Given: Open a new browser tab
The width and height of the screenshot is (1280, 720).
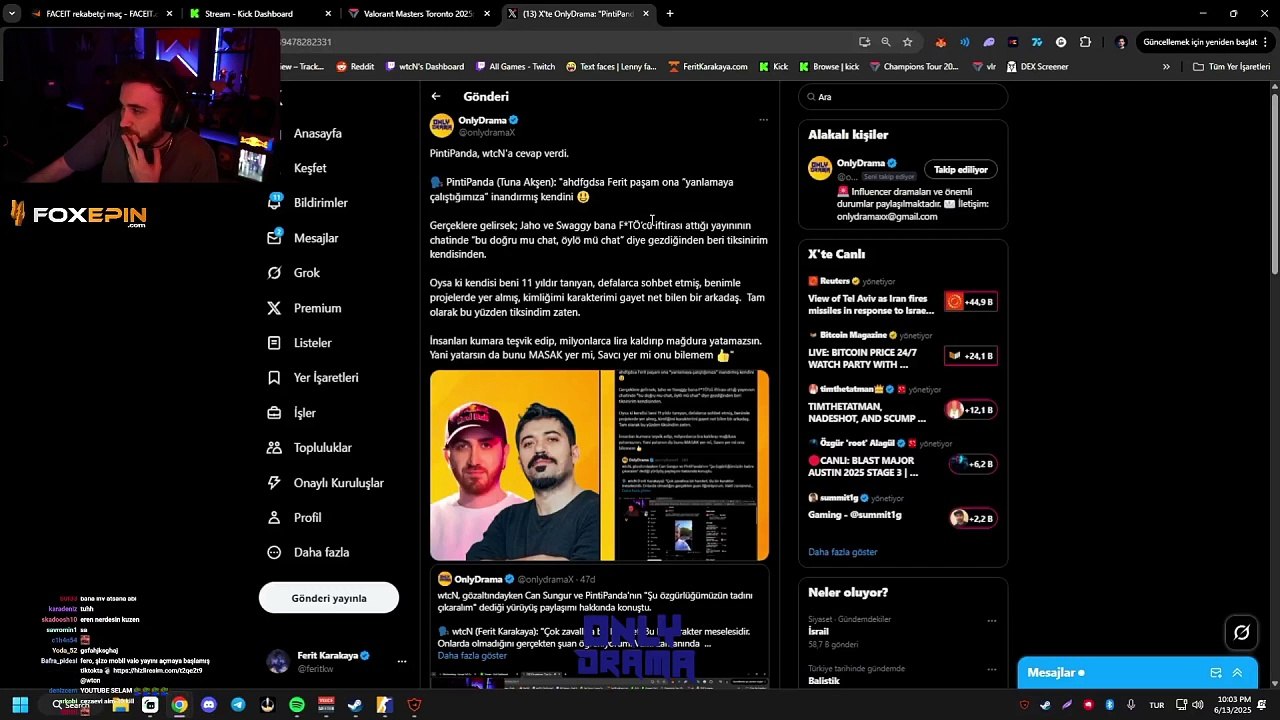Looking at the screenshot, I should [x=670, y=14].
